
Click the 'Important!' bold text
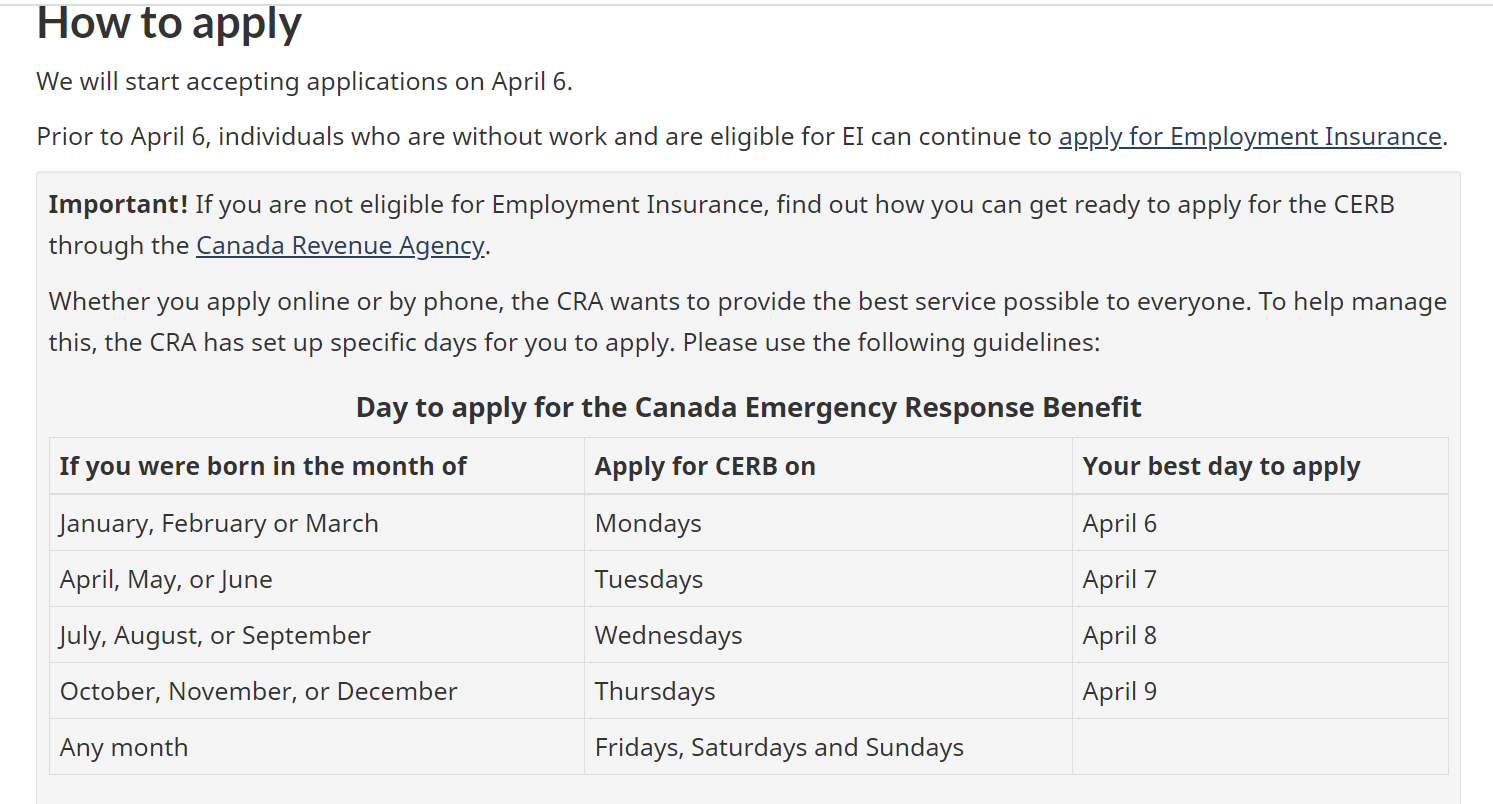coord(118,205)
